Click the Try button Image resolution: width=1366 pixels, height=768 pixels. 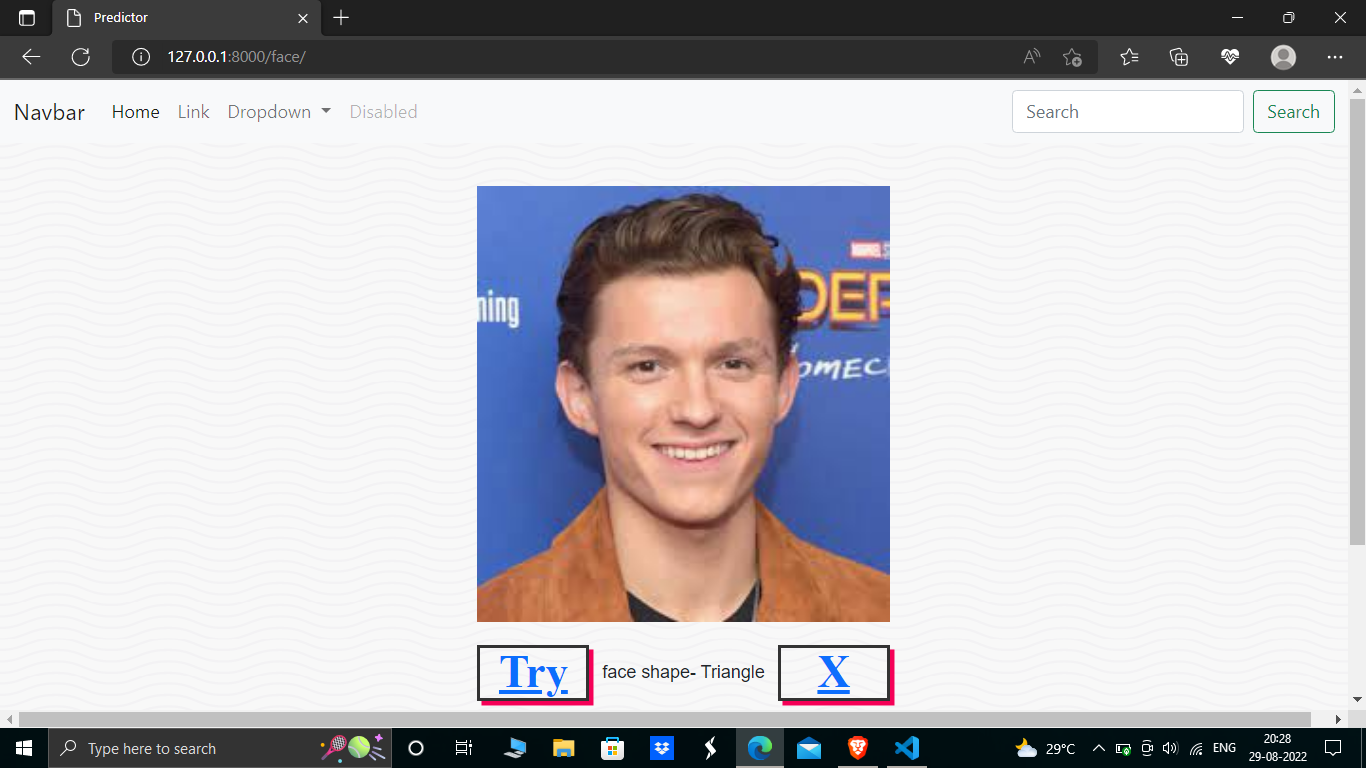533,672
